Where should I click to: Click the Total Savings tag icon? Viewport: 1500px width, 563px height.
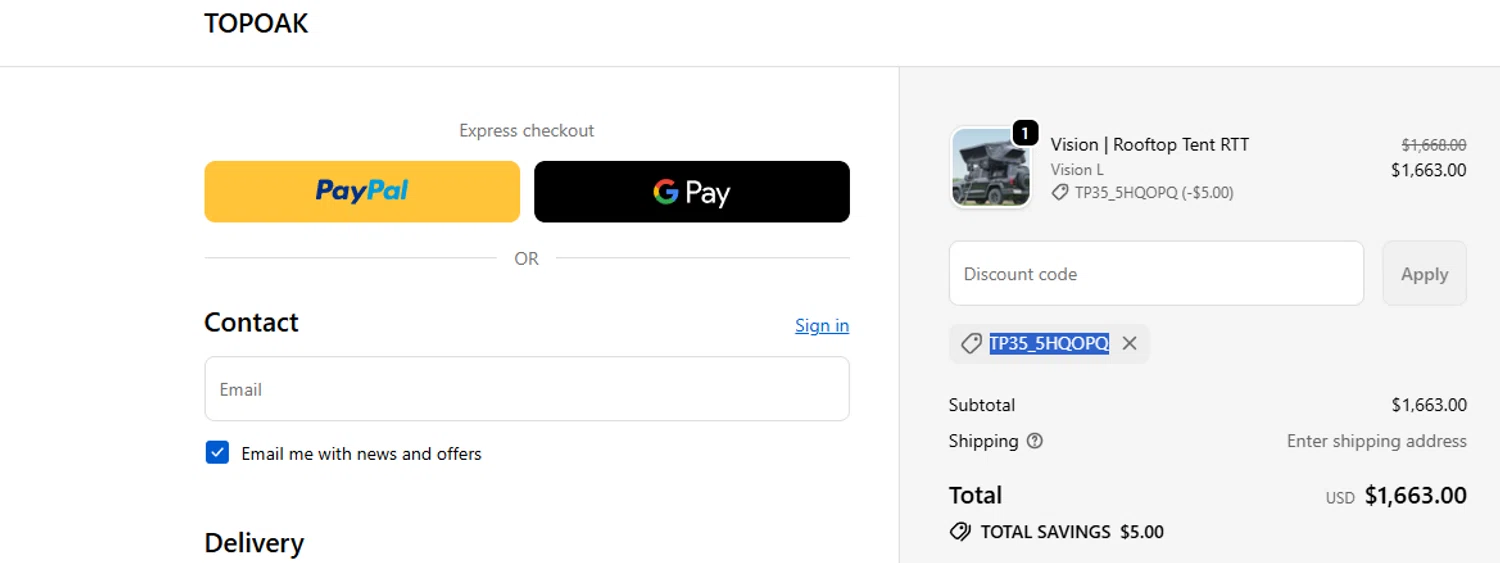click(x=960, y=532)
